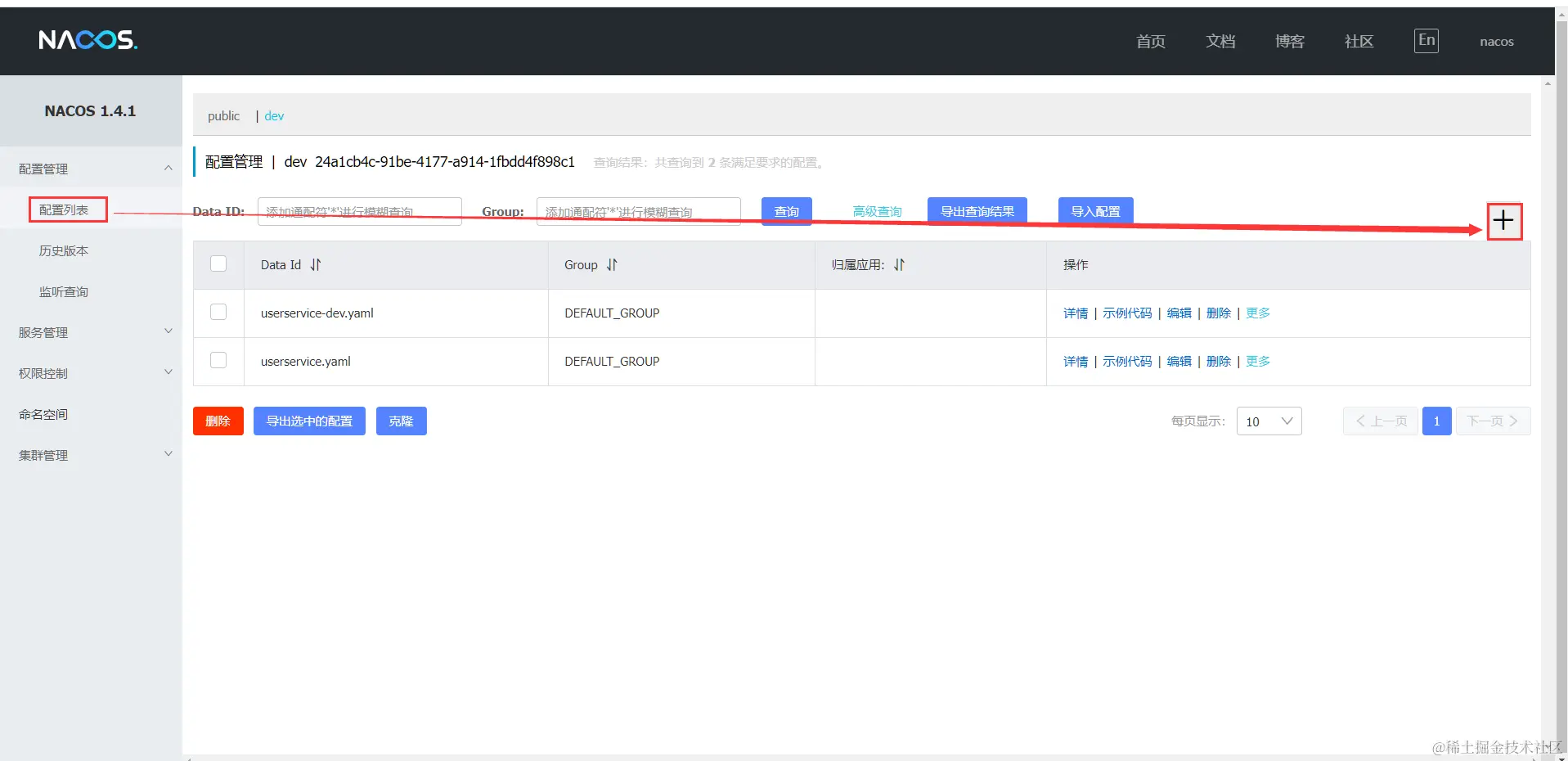1568x761 pixels.
Task: Click the namespace ID 24a1cb4c-91be-4177-a914-1fbdd4f898c1
Action: coord(445,162)
